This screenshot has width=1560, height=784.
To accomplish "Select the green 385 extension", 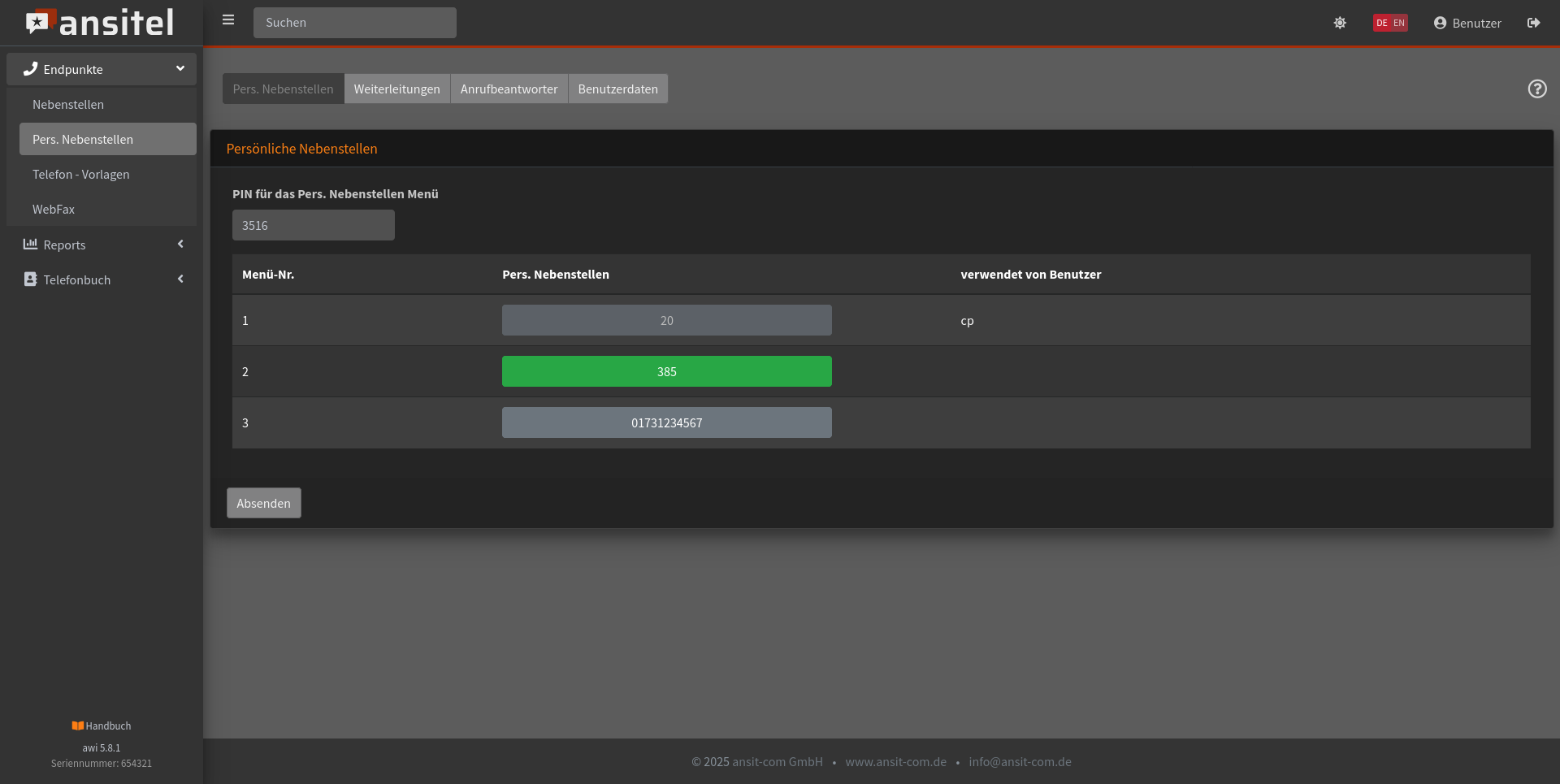I will [x=666, y=371].
